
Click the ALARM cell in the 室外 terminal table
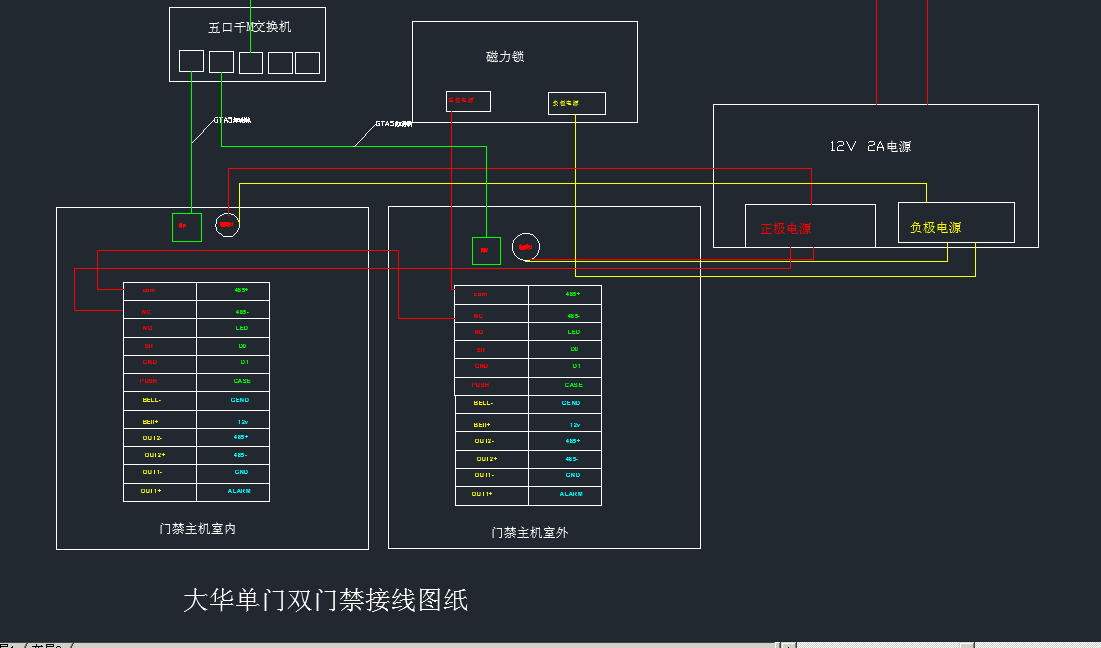tap(565, 496)
